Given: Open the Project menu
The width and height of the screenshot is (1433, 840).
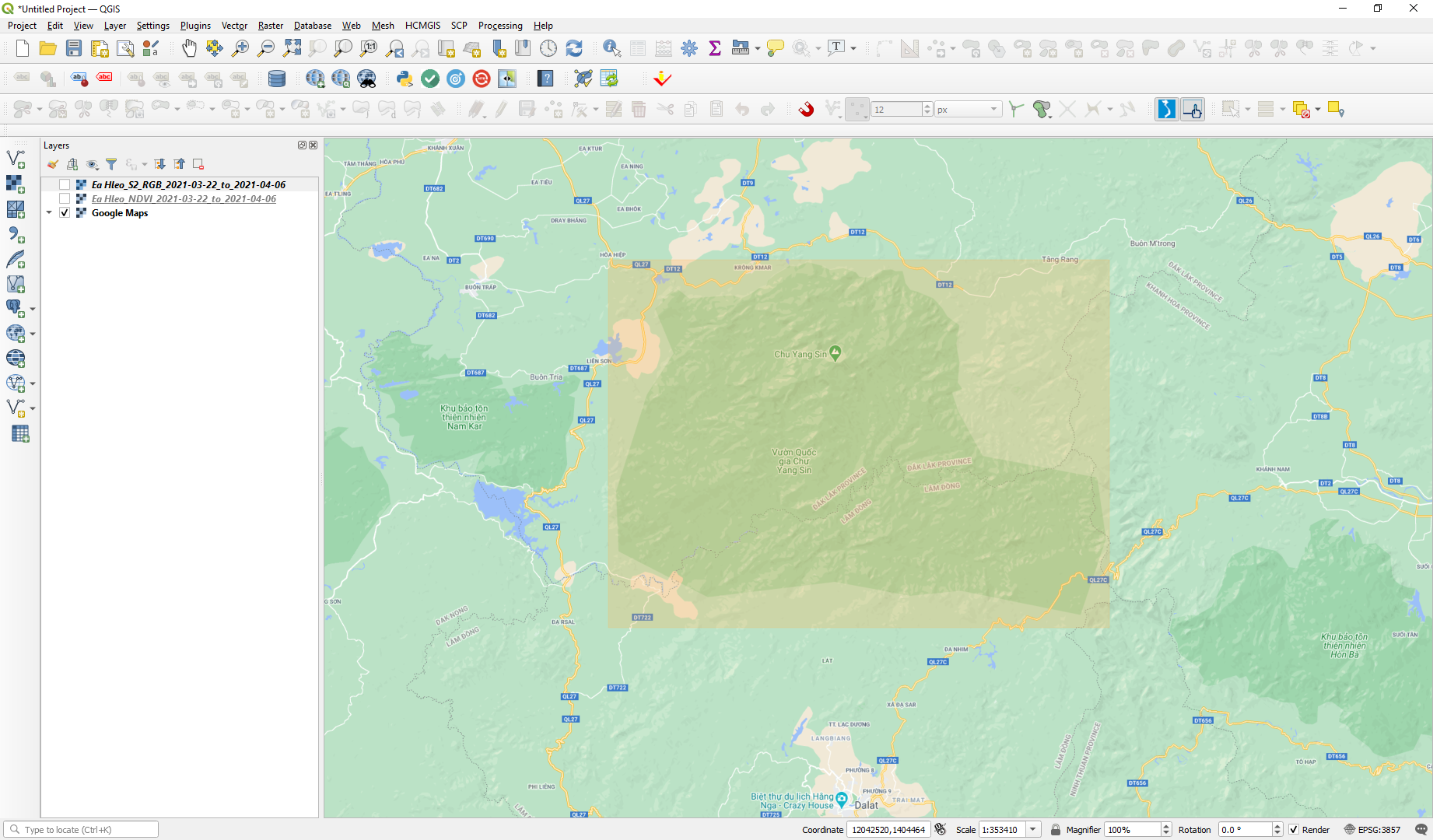Looking at the screenshot, I should (x=22, y=26).
